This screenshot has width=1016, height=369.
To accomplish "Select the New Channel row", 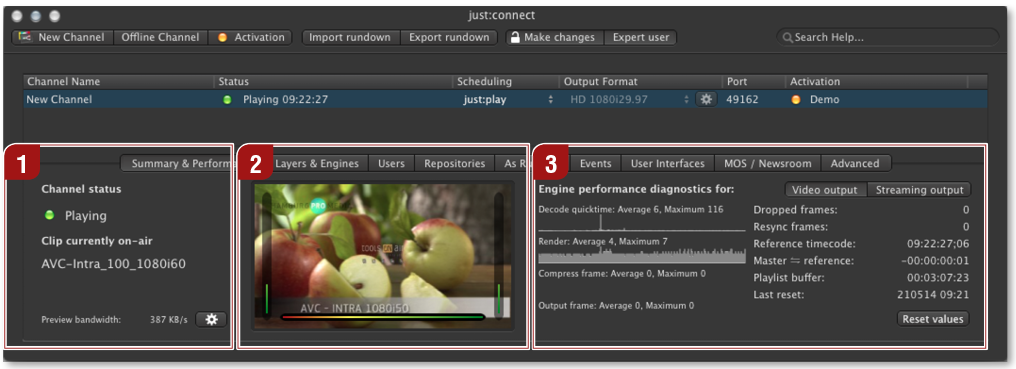I will coord(505,100).
